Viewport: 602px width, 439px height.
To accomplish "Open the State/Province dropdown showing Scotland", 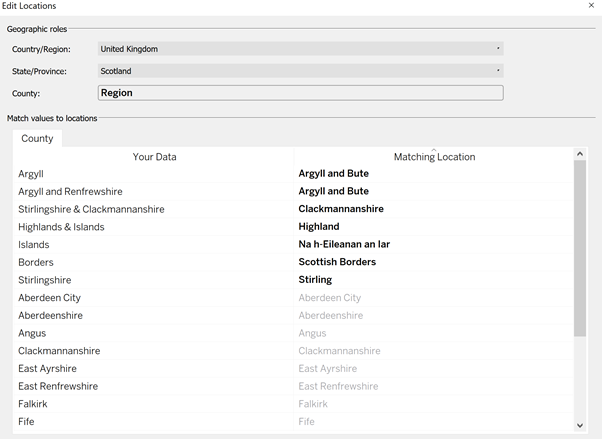I will [301, 71].
